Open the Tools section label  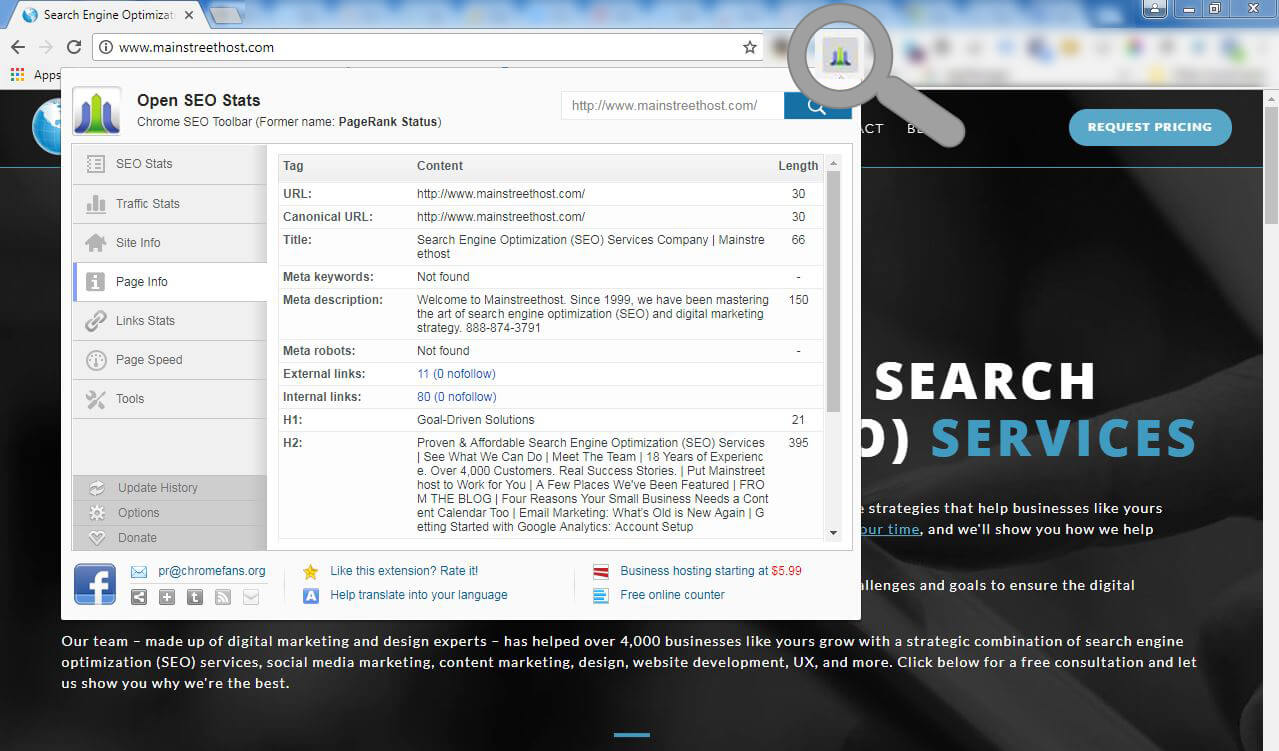(130, 399)
